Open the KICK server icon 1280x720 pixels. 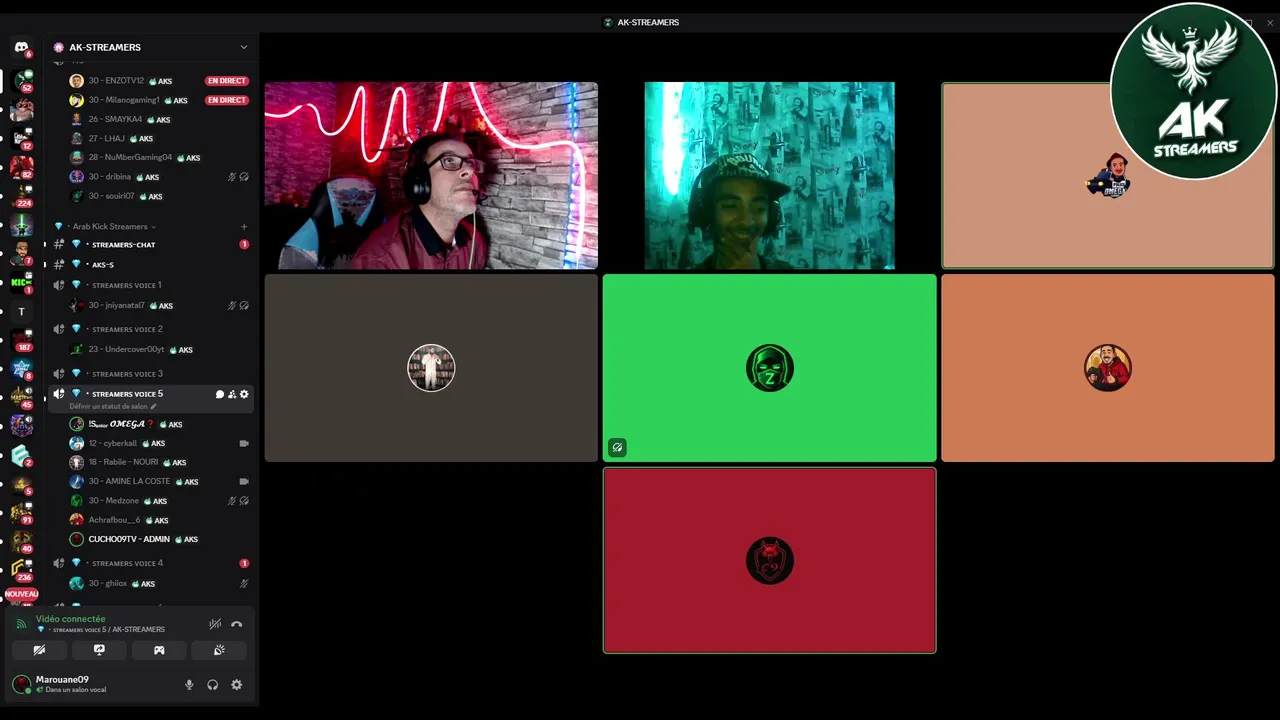point(22,283)
